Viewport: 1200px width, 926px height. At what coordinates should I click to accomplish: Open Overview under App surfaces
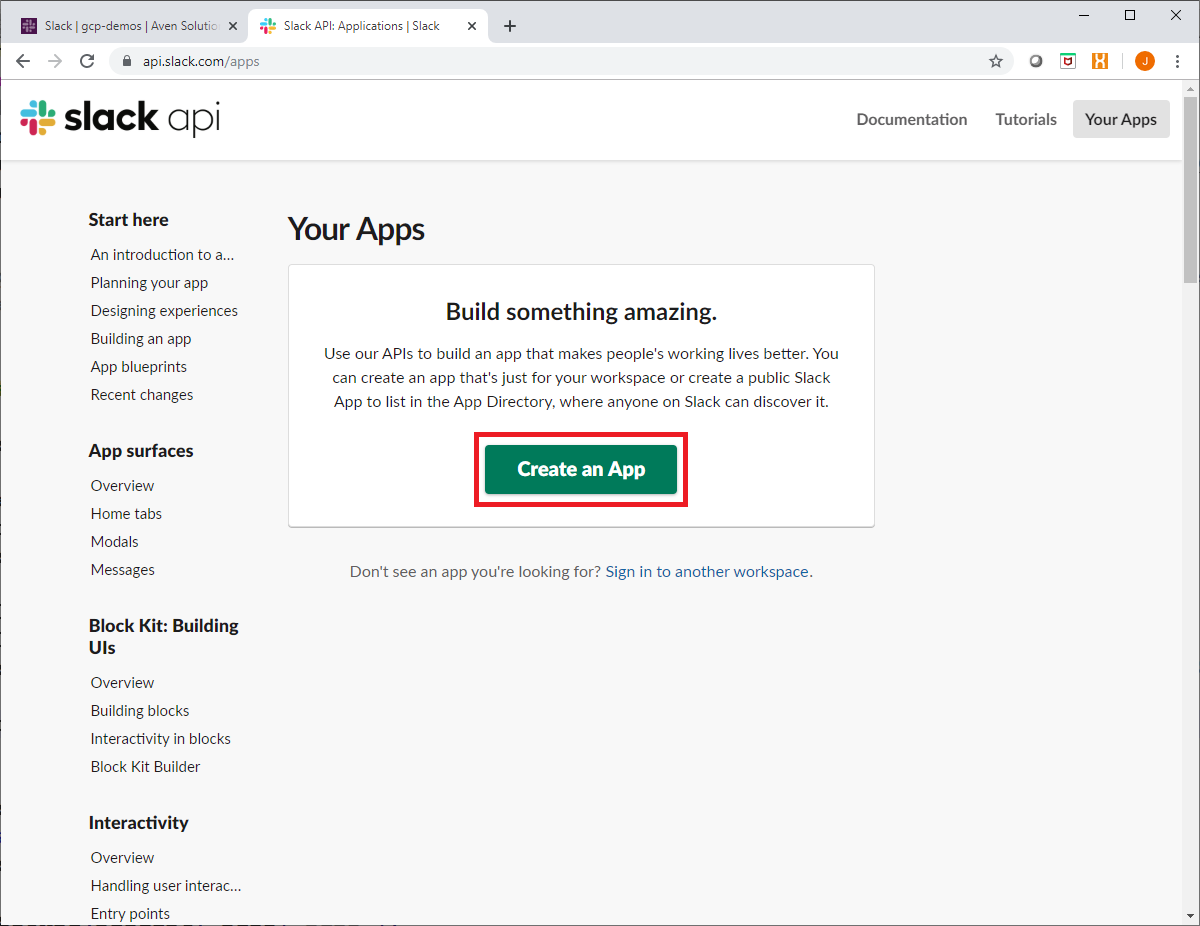[122, 486]
